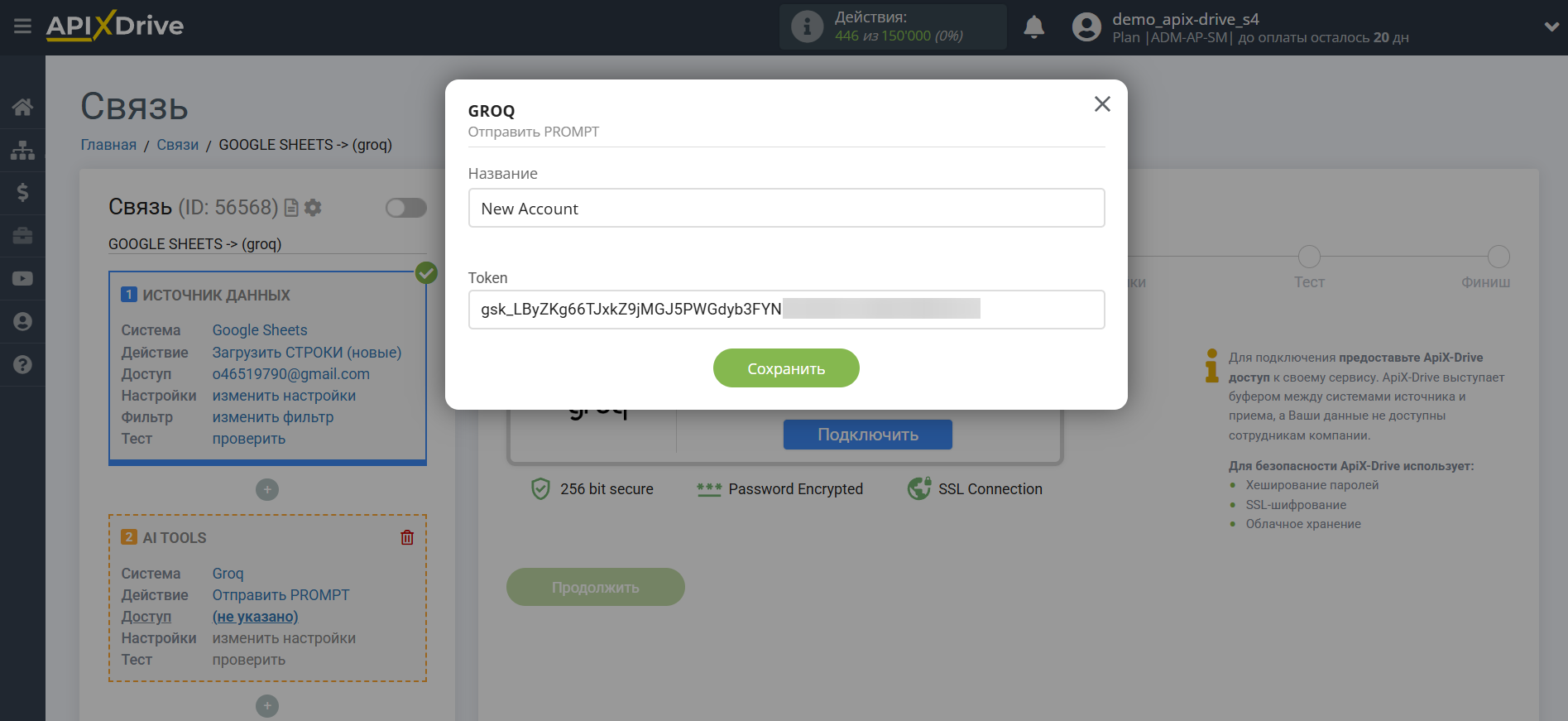Open connections sitemap icon in sidebar
The width and height of the screenshot is (1568, 721).
tap(22, 150)
